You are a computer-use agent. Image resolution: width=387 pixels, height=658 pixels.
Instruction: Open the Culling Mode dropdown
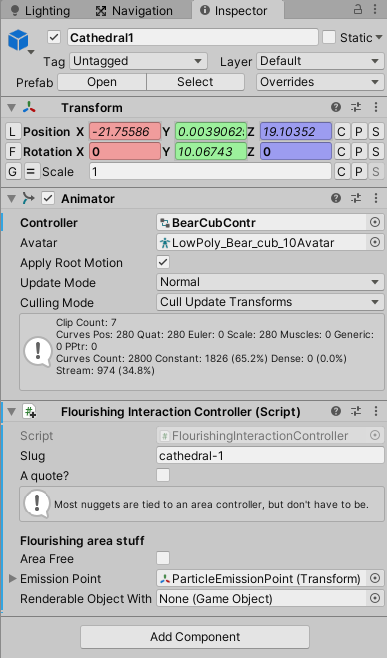click(x=270, y=302)
